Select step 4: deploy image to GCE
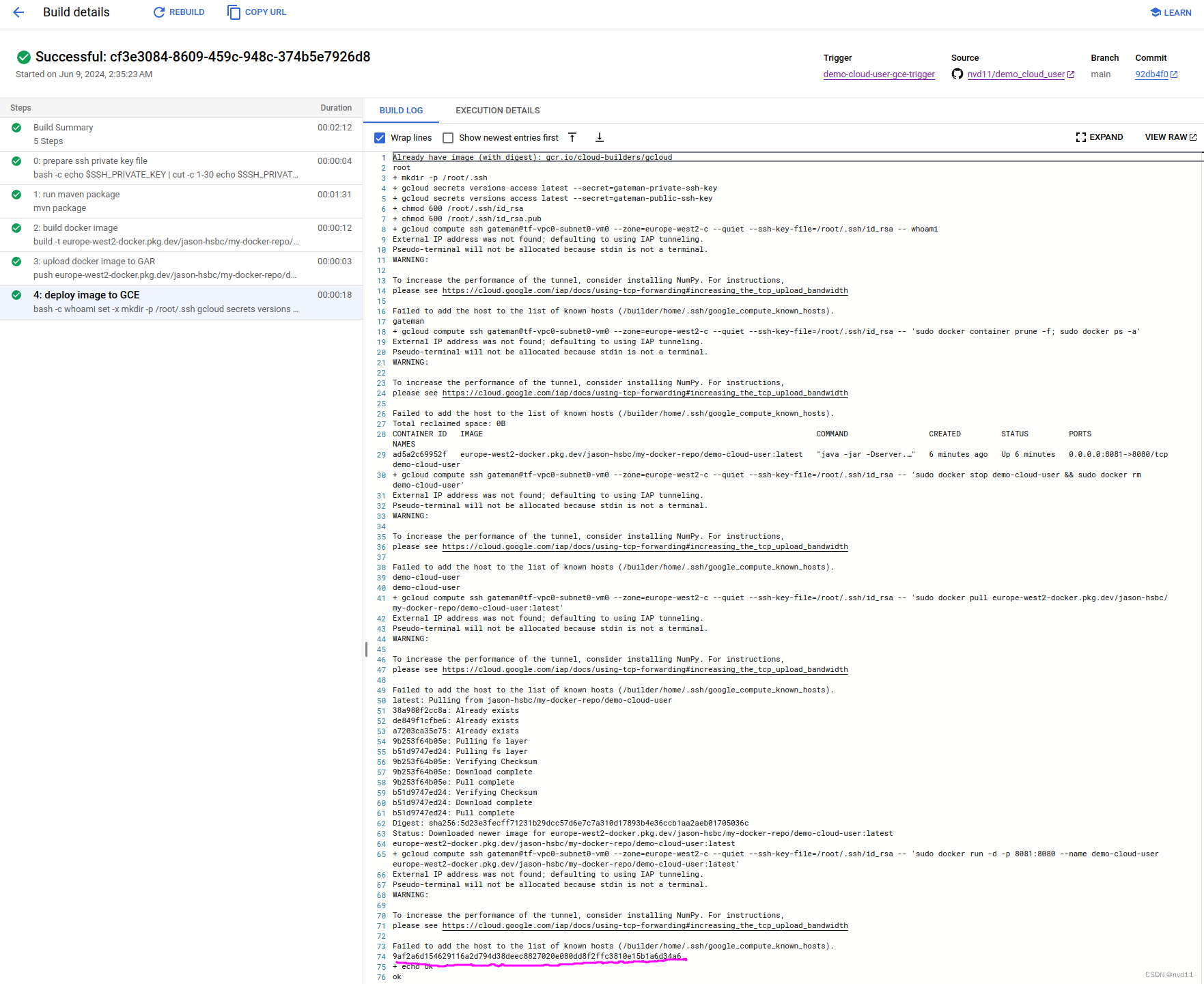 [181, 302]
